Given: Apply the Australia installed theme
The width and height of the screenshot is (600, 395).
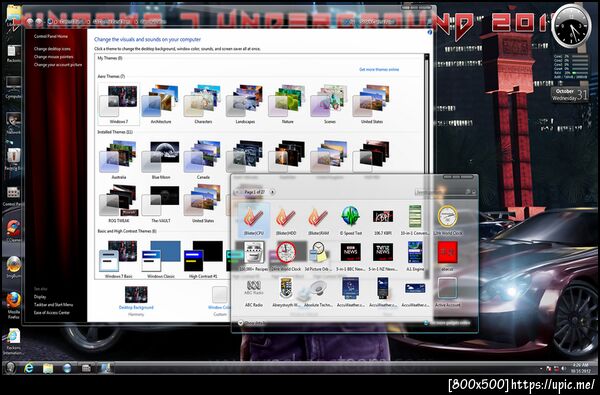Looking at the screenshot, I should pyautogui.click(x=119, y=159).
